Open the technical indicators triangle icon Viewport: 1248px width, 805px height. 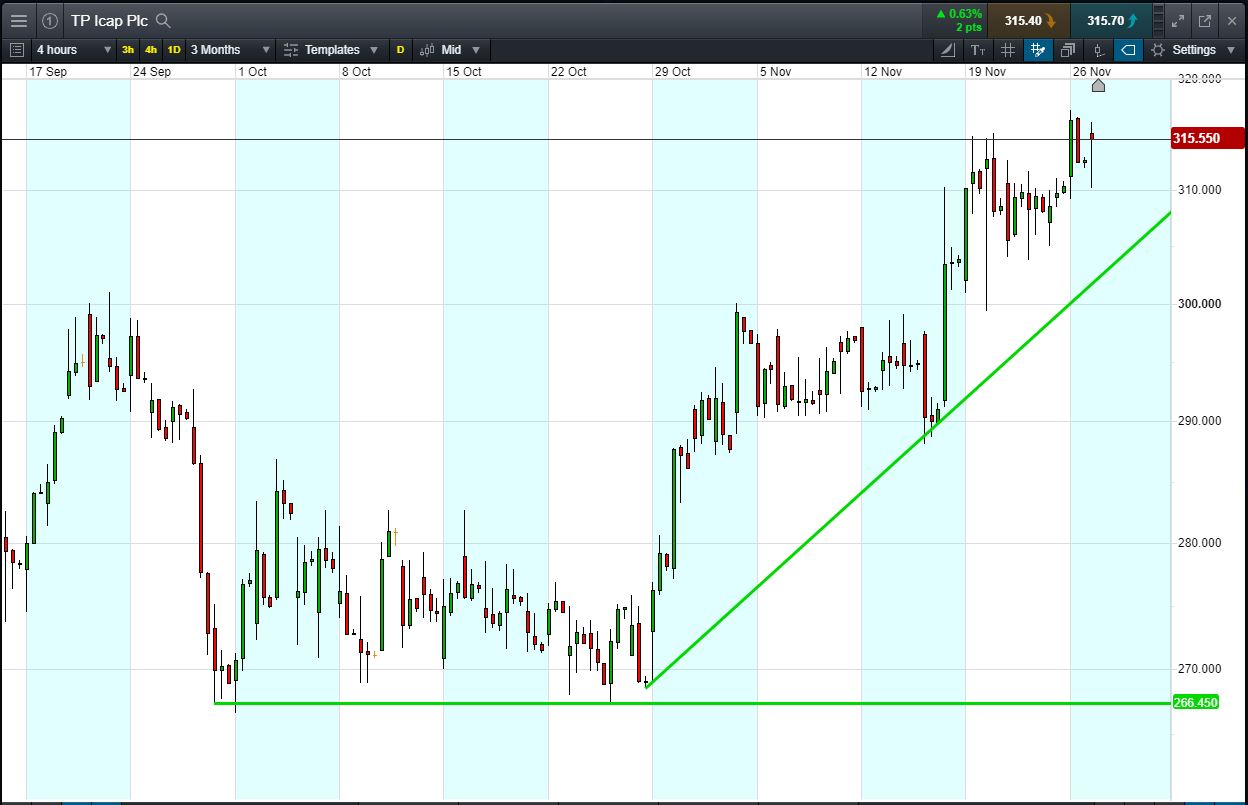[948, 49]
